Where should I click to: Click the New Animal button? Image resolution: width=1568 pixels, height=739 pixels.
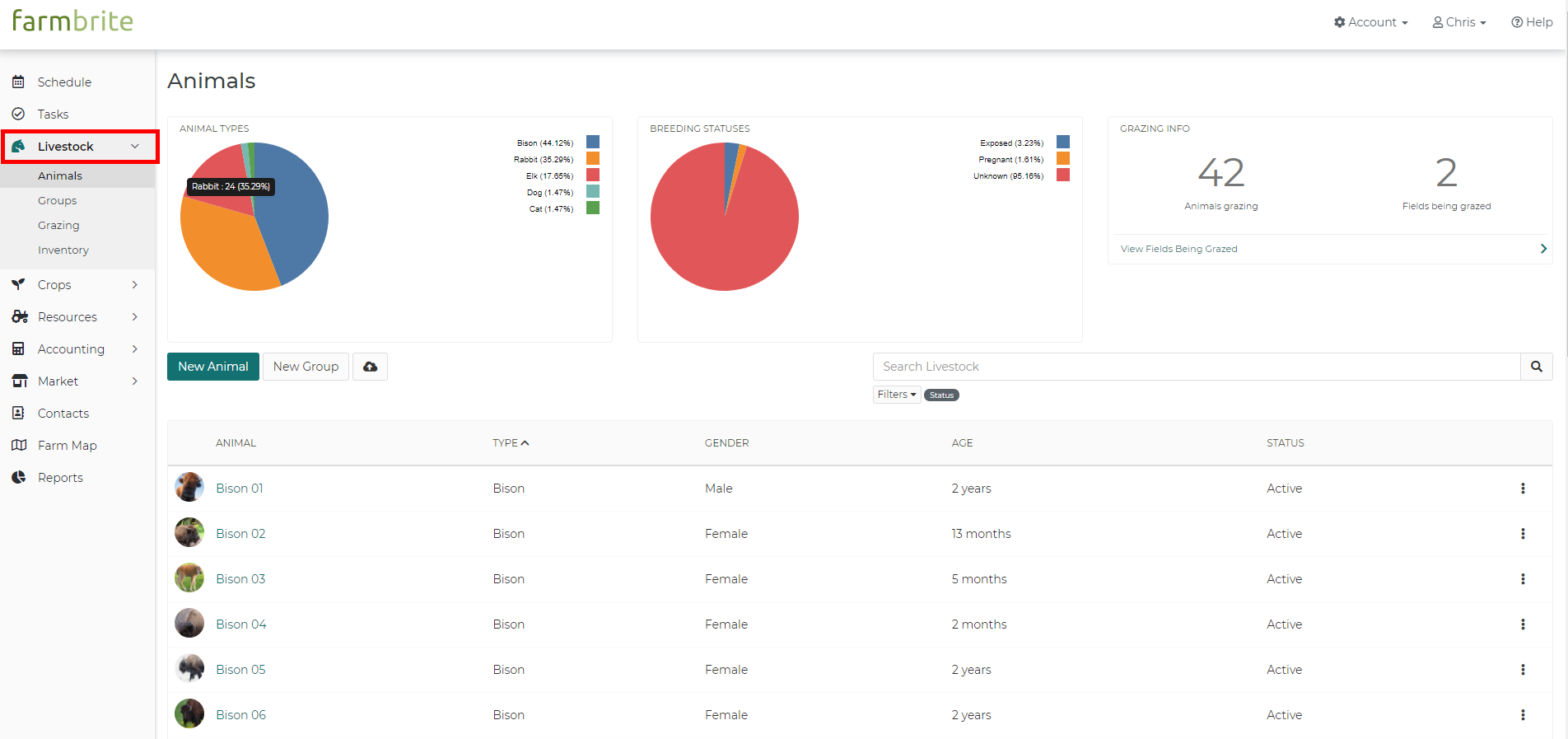[213, 367]
